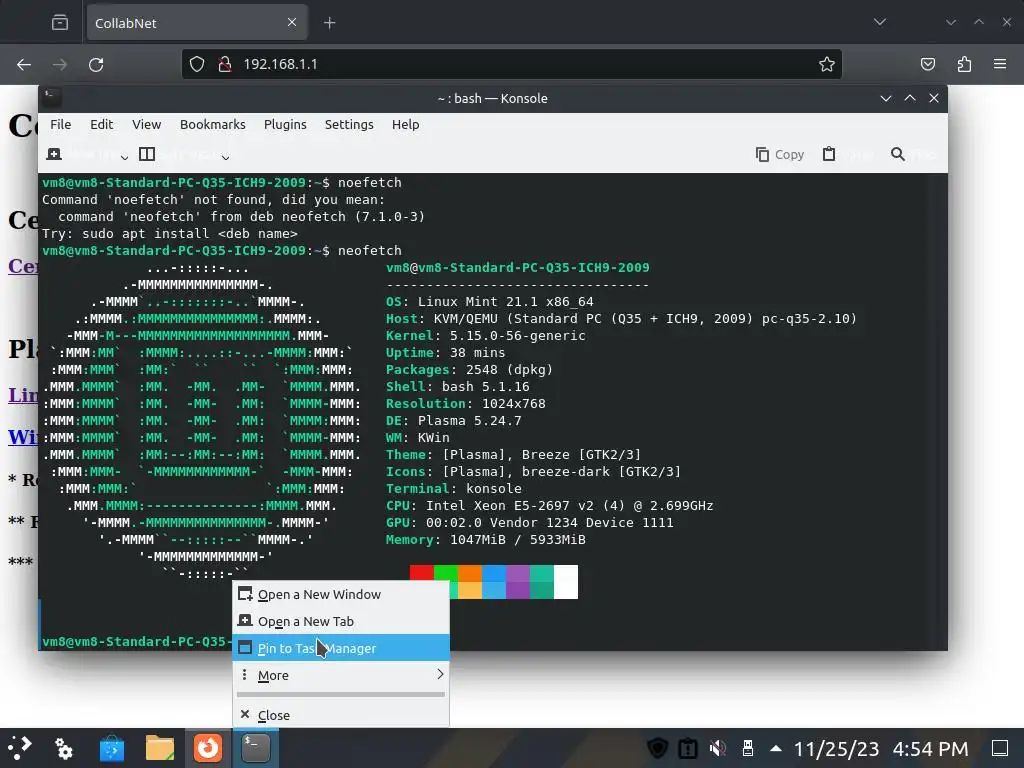Click the Konsole terminal taskbar entry
Viewport: 1024px width, 768px height.
(255, 748)
